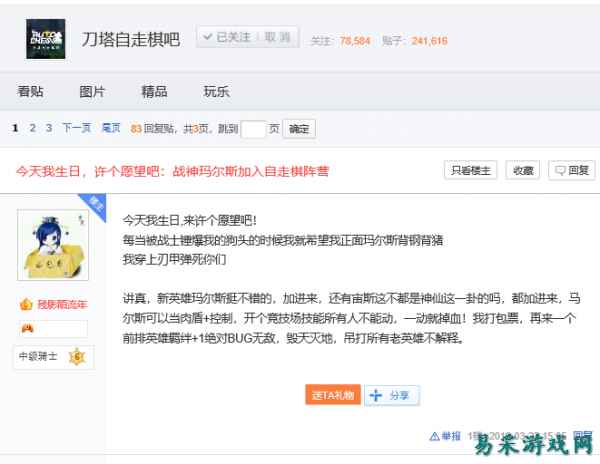This screenshot has height=464, width=600.
Task: Enable 只看楼主 filter
Action: pos(470,170)
